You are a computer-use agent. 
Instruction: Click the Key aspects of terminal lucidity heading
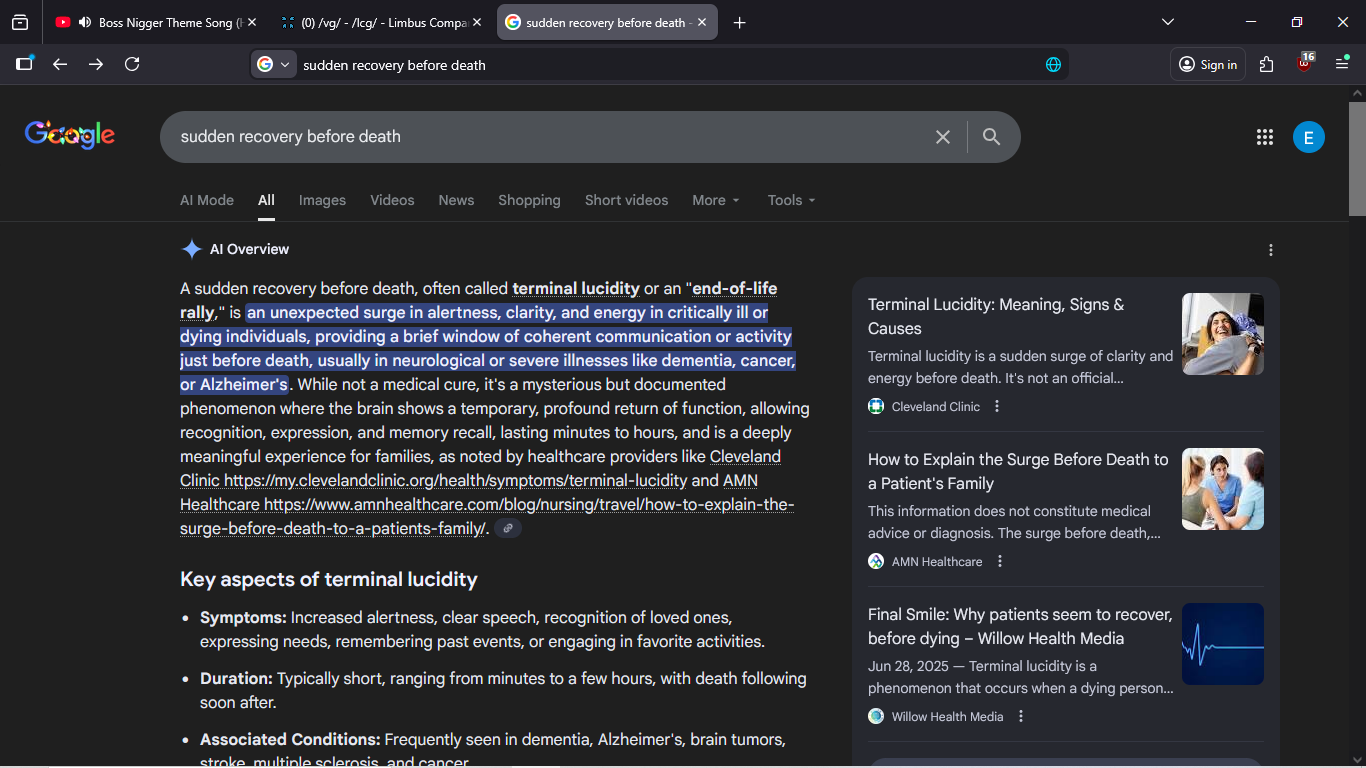click(x=329, y=580)
